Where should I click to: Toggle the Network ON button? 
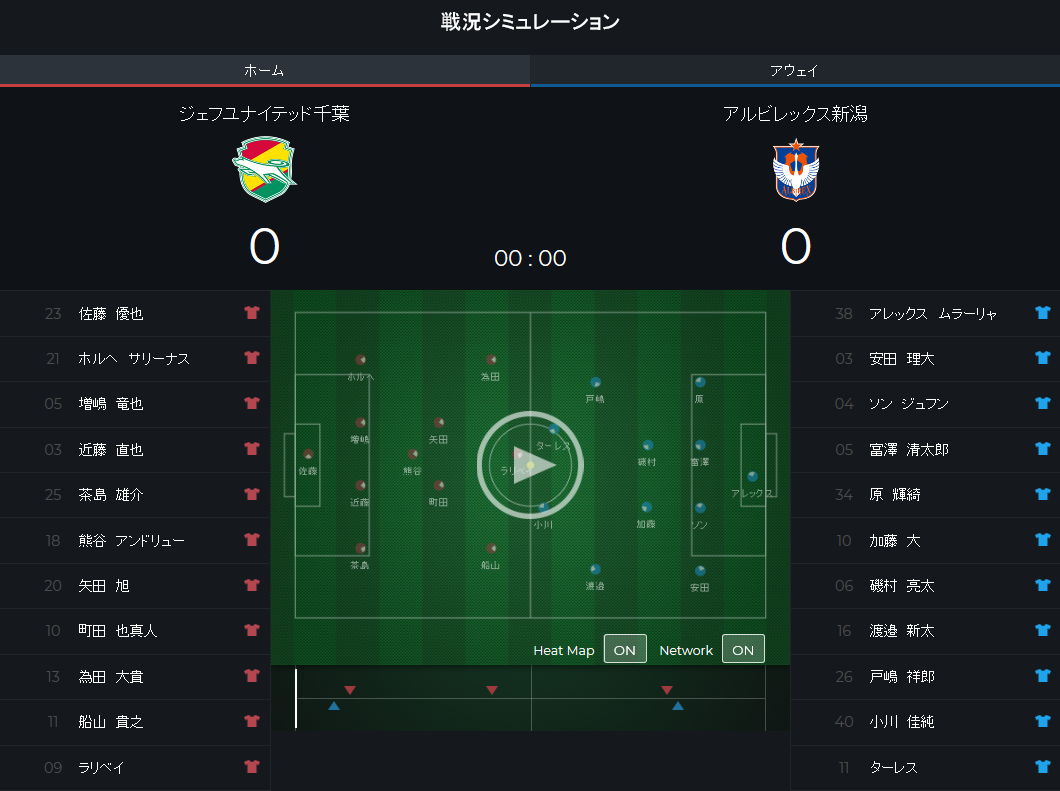click(743, 649)
